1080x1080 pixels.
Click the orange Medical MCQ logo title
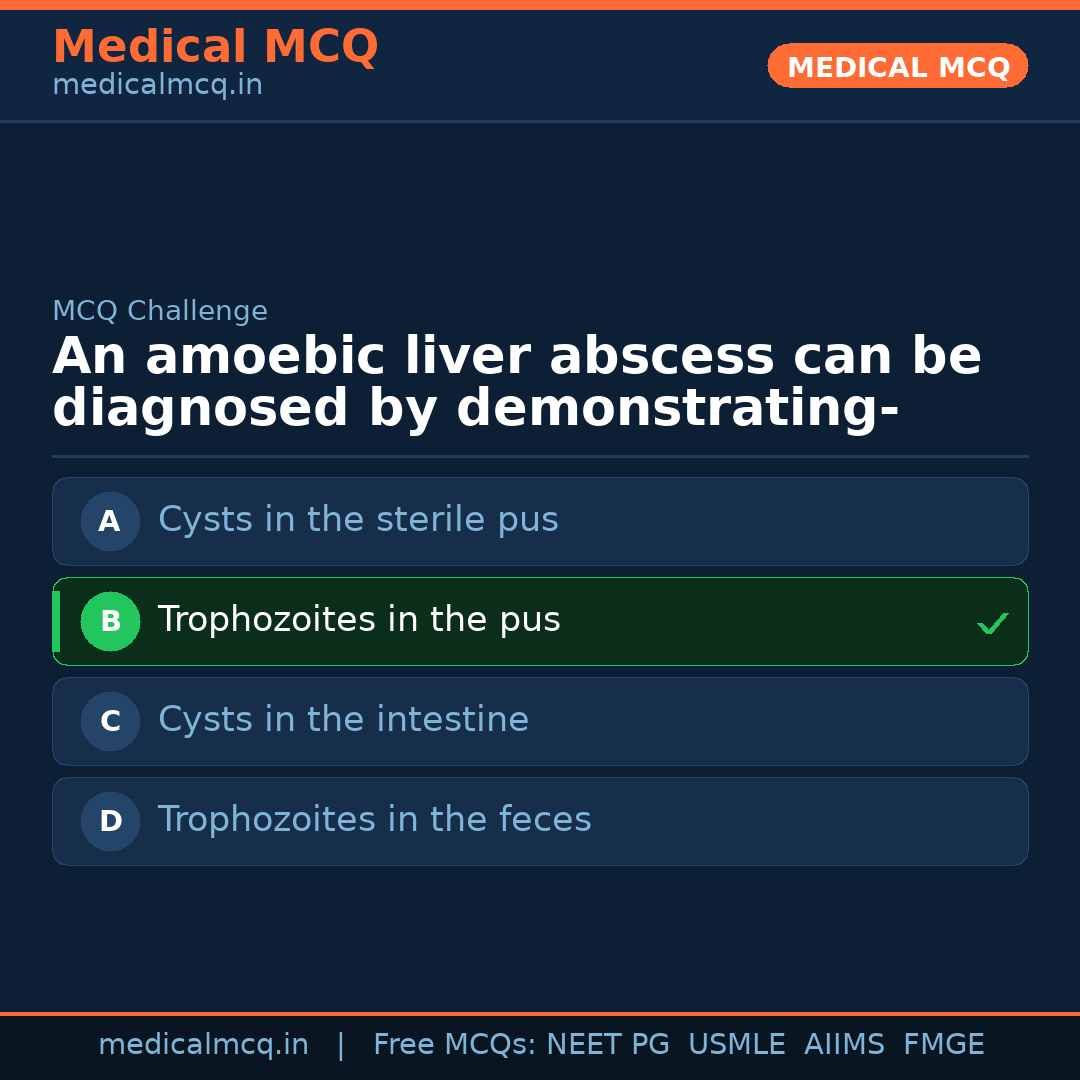tap(215, 47)
